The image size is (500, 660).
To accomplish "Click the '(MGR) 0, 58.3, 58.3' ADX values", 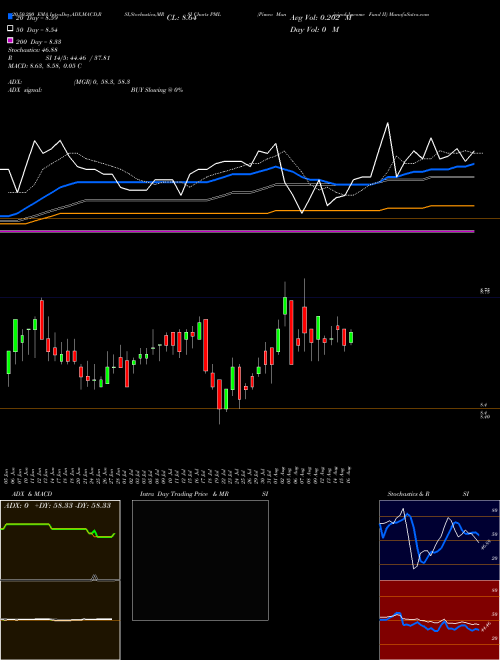I will pos(102,82).
